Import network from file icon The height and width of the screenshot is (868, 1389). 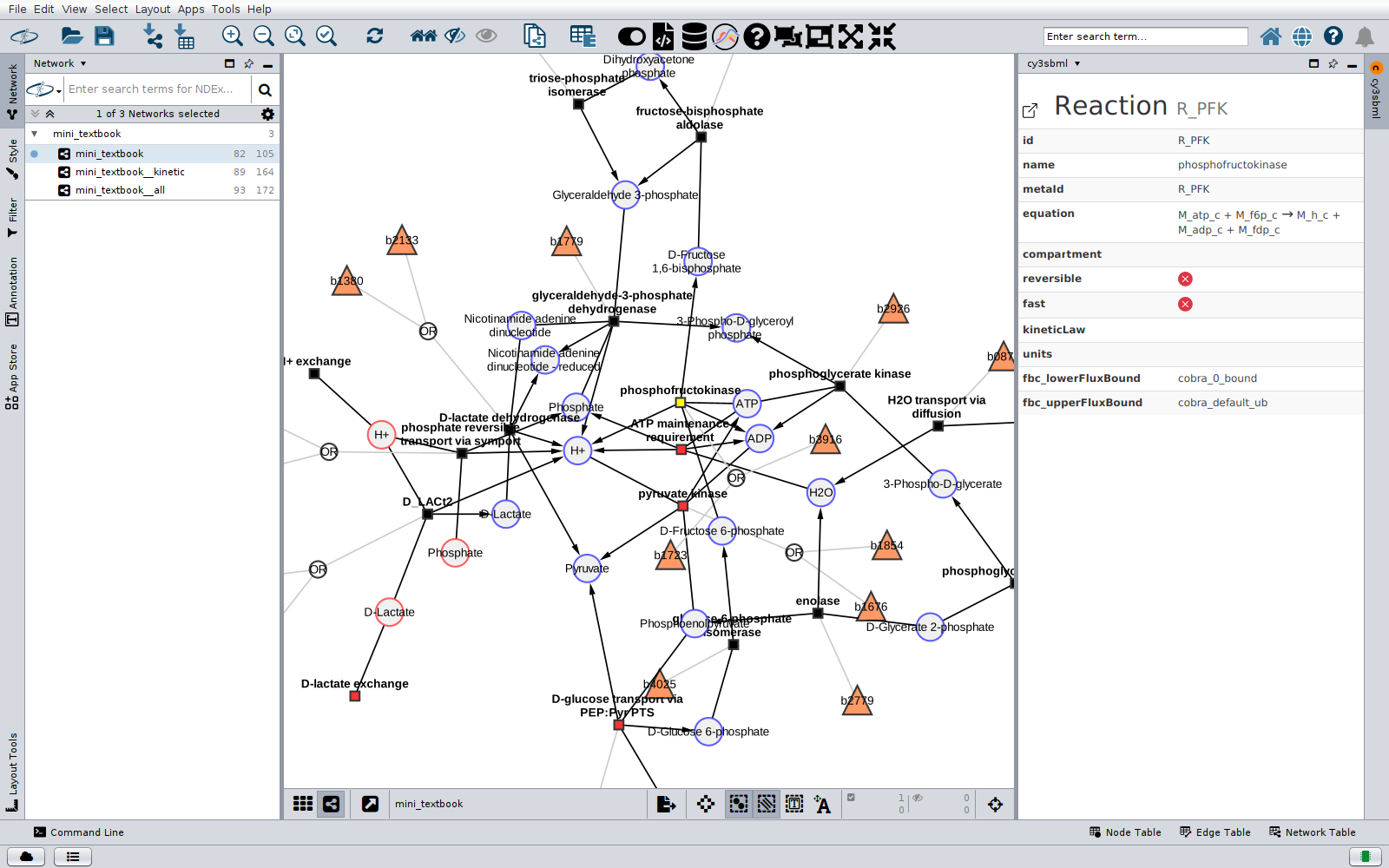click(x=153, y=36)
